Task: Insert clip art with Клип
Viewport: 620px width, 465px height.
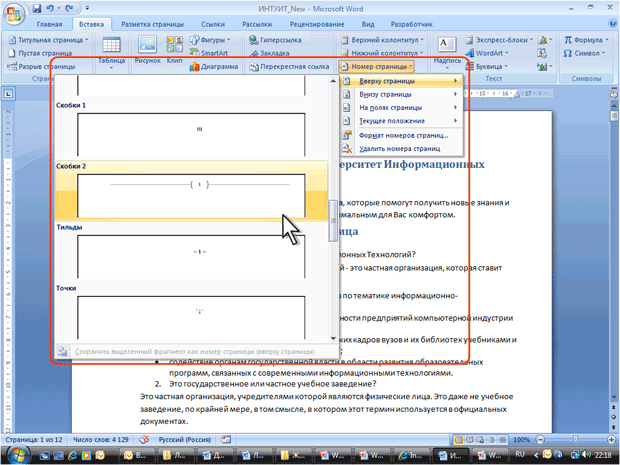Action: pyautogui.click(x=174, y=50)
